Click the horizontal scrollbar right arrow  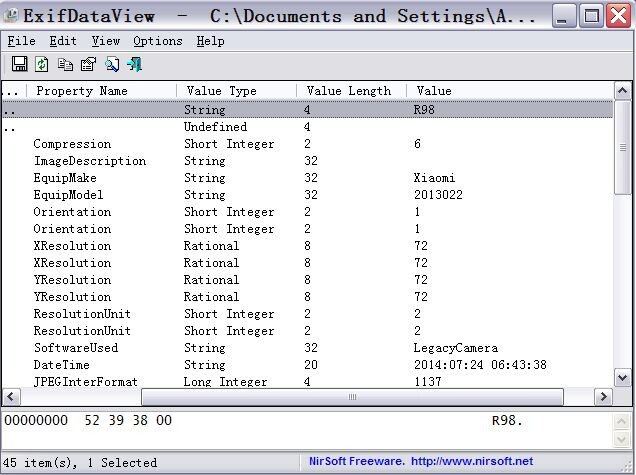604,396
